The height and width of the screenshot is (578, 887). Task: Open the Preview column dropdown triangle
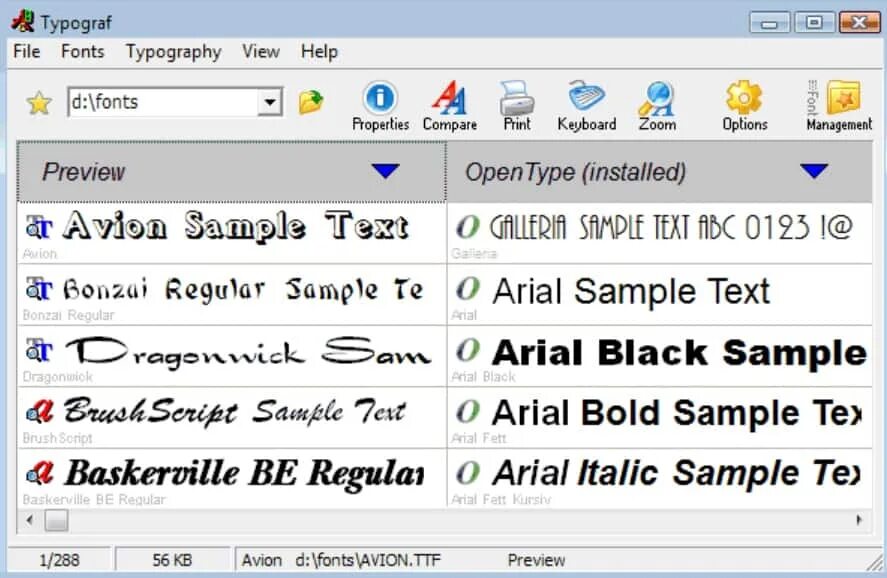click(386, 171)
